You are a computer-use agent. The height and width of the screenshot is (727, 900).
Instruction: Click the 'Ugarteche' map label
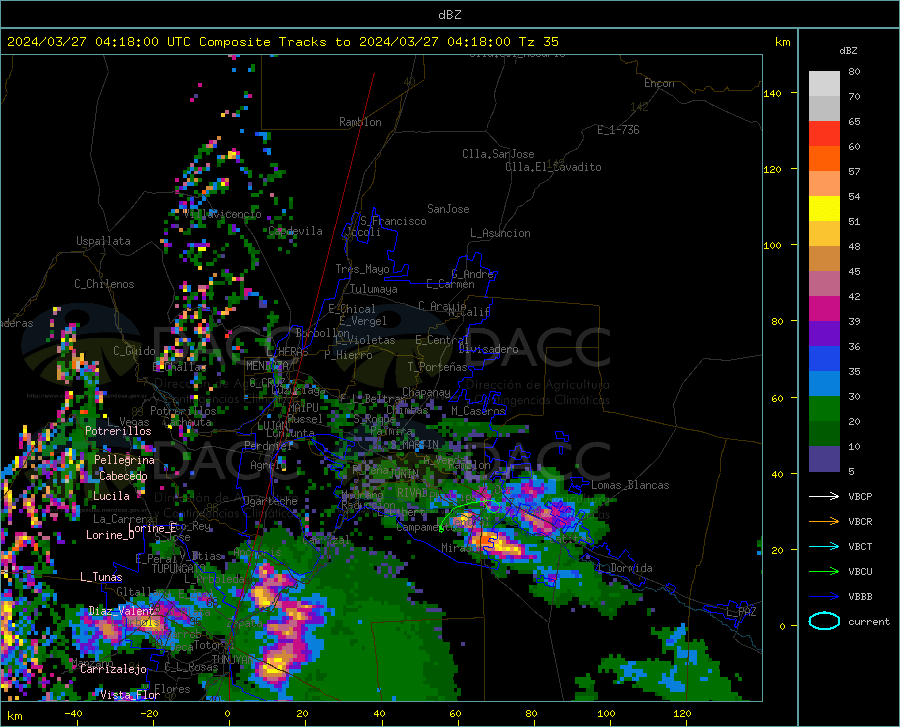(x=270, y=501)
